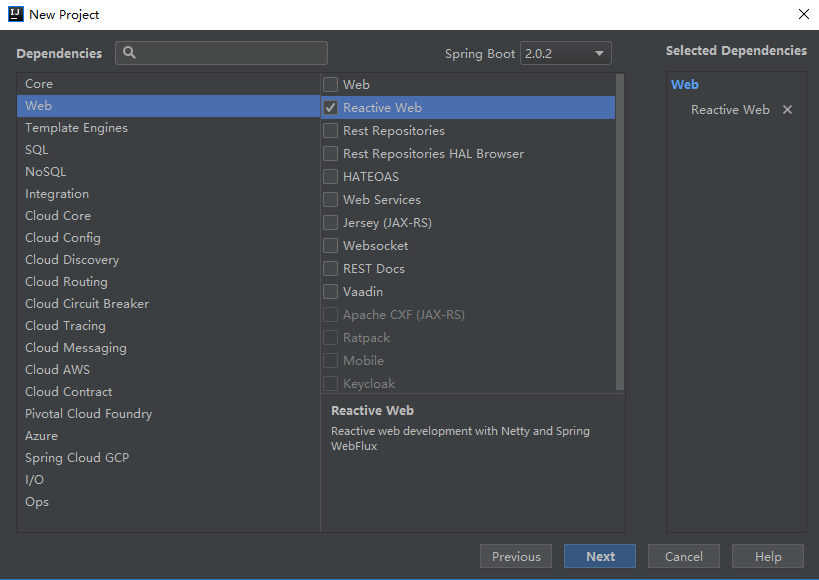The image size is (819, 580).
Task: Click the search magnifier icon
Action: coord(129,52)
